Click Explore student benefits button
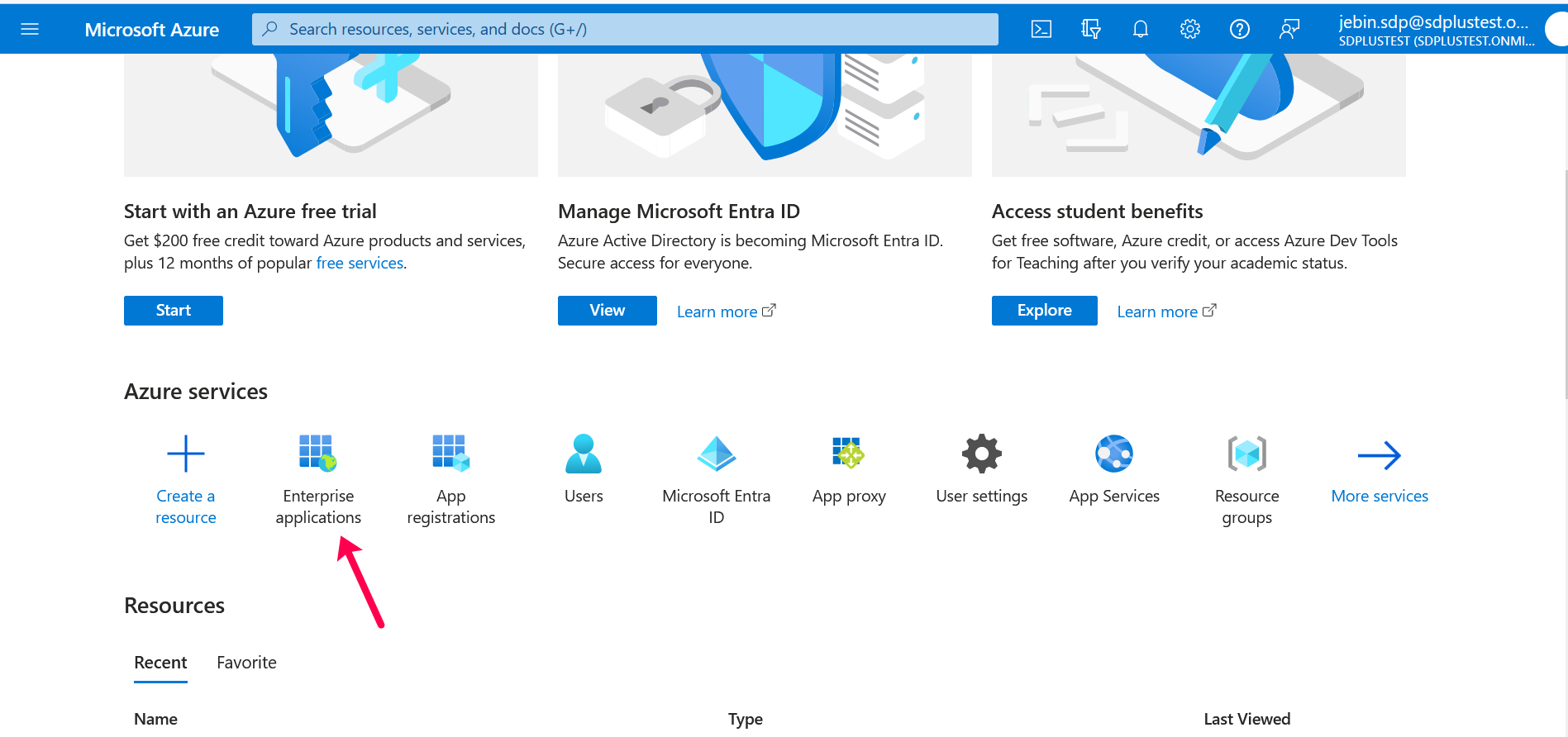 pos(1045,311)
